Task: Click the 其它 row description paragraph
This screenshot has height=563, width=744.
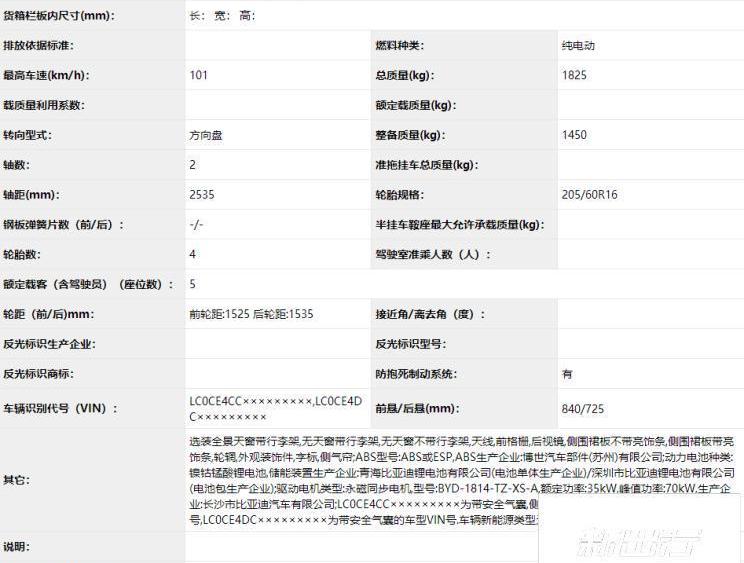Action: (x=460, y=480)
